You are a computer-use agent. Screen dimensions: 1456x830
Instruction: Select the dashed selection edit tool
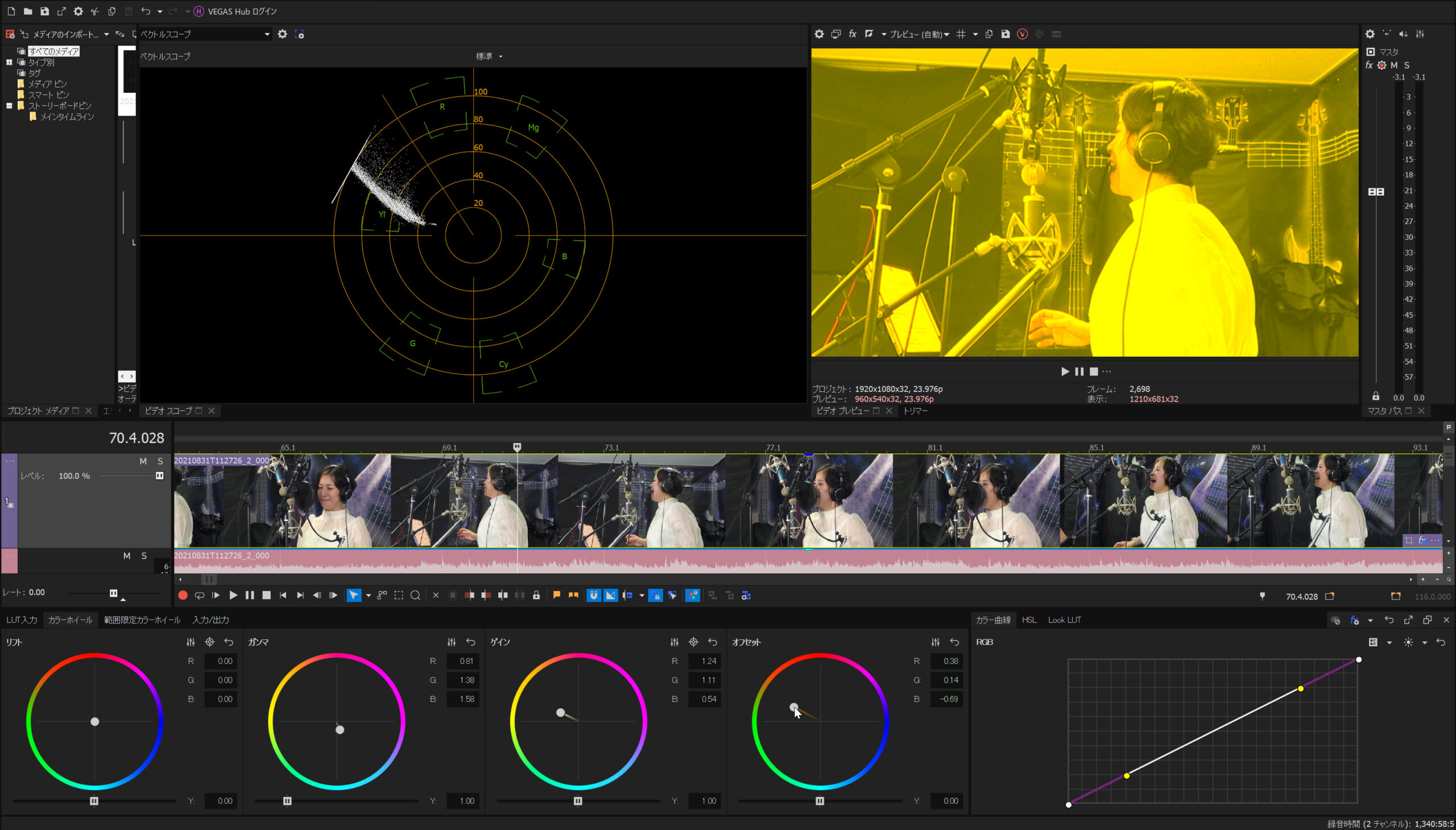399,595
